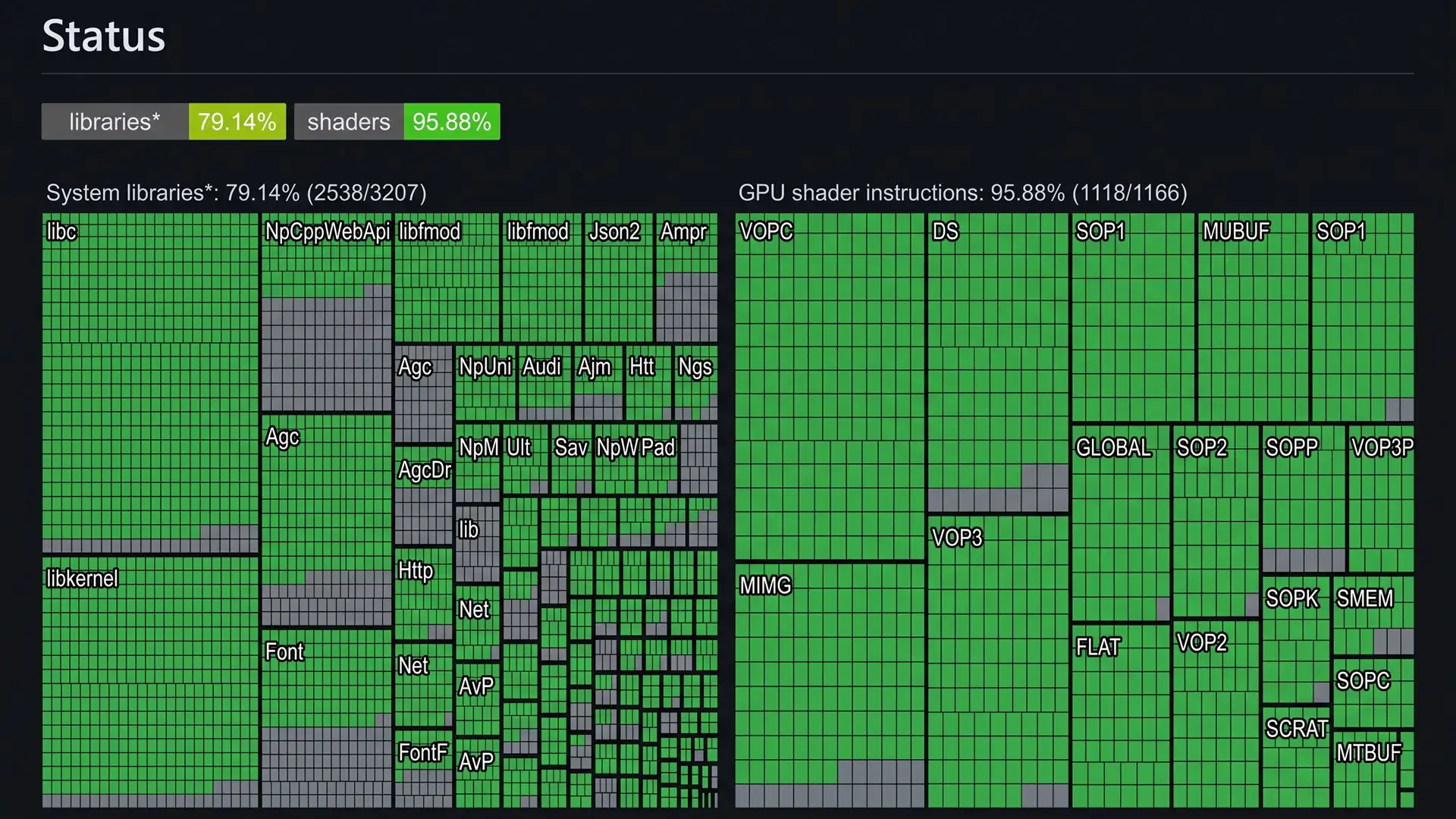
Task: Select the FontF library tile
Action: point(424,768)
